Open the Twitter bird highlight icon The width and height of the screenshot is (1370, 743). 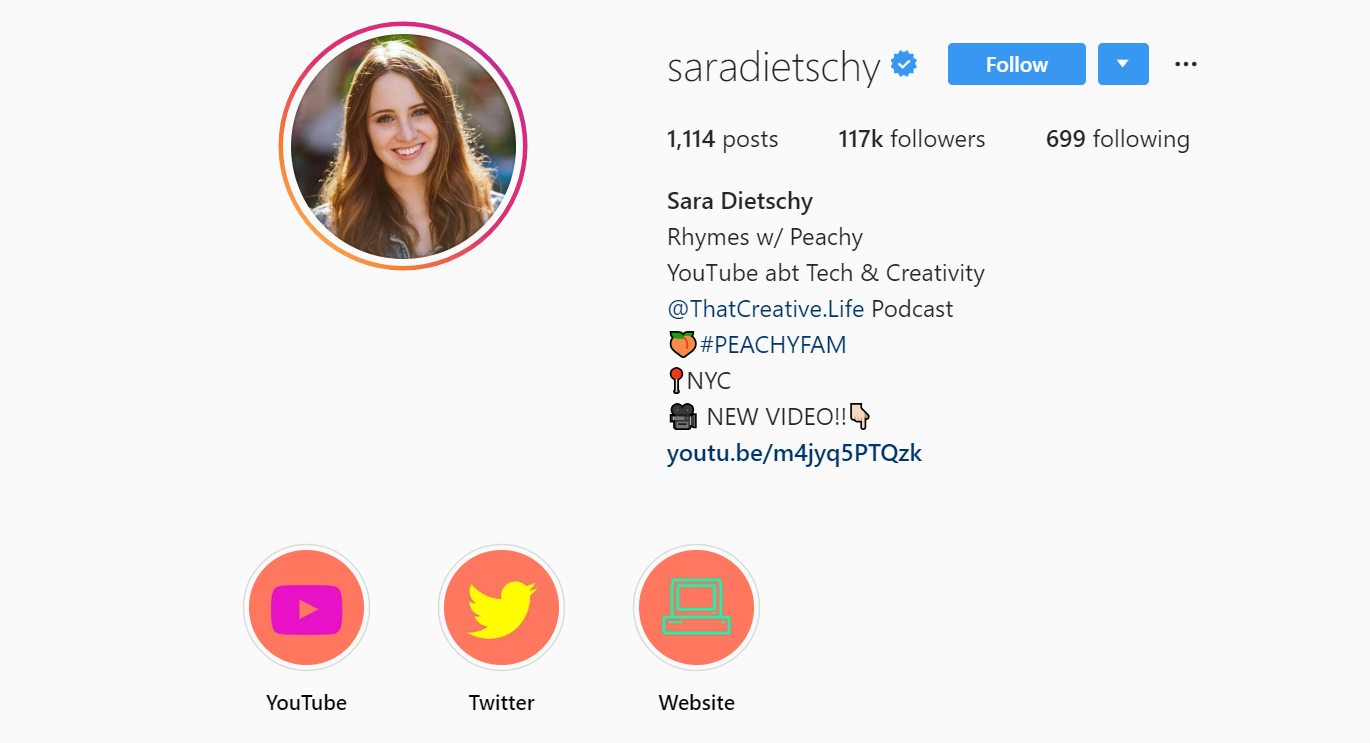pyautogui.click(x=501, y=608)
